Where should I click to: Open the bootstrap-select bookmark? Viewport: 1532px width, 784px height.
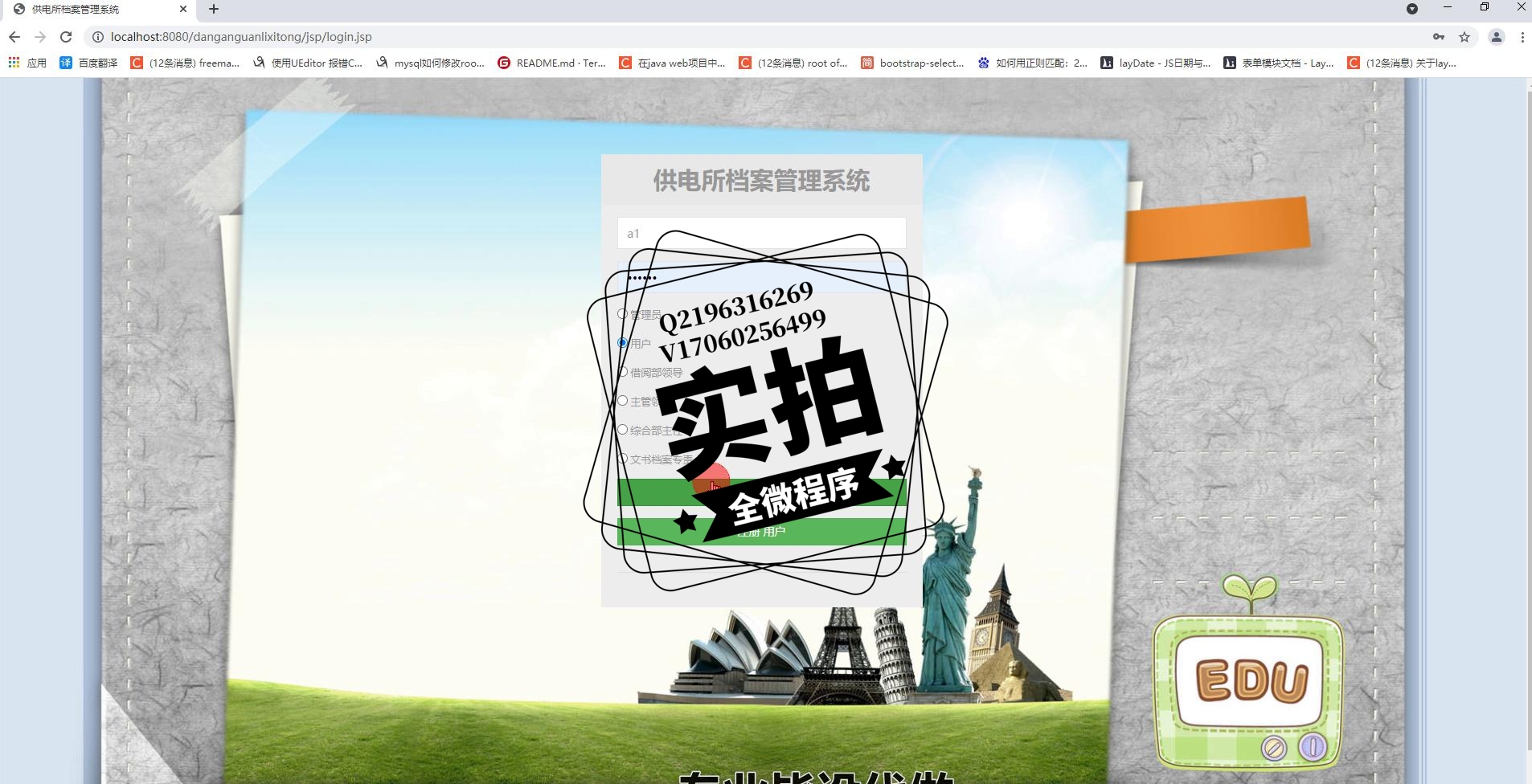pyautogui.click(x=912, y=63)
